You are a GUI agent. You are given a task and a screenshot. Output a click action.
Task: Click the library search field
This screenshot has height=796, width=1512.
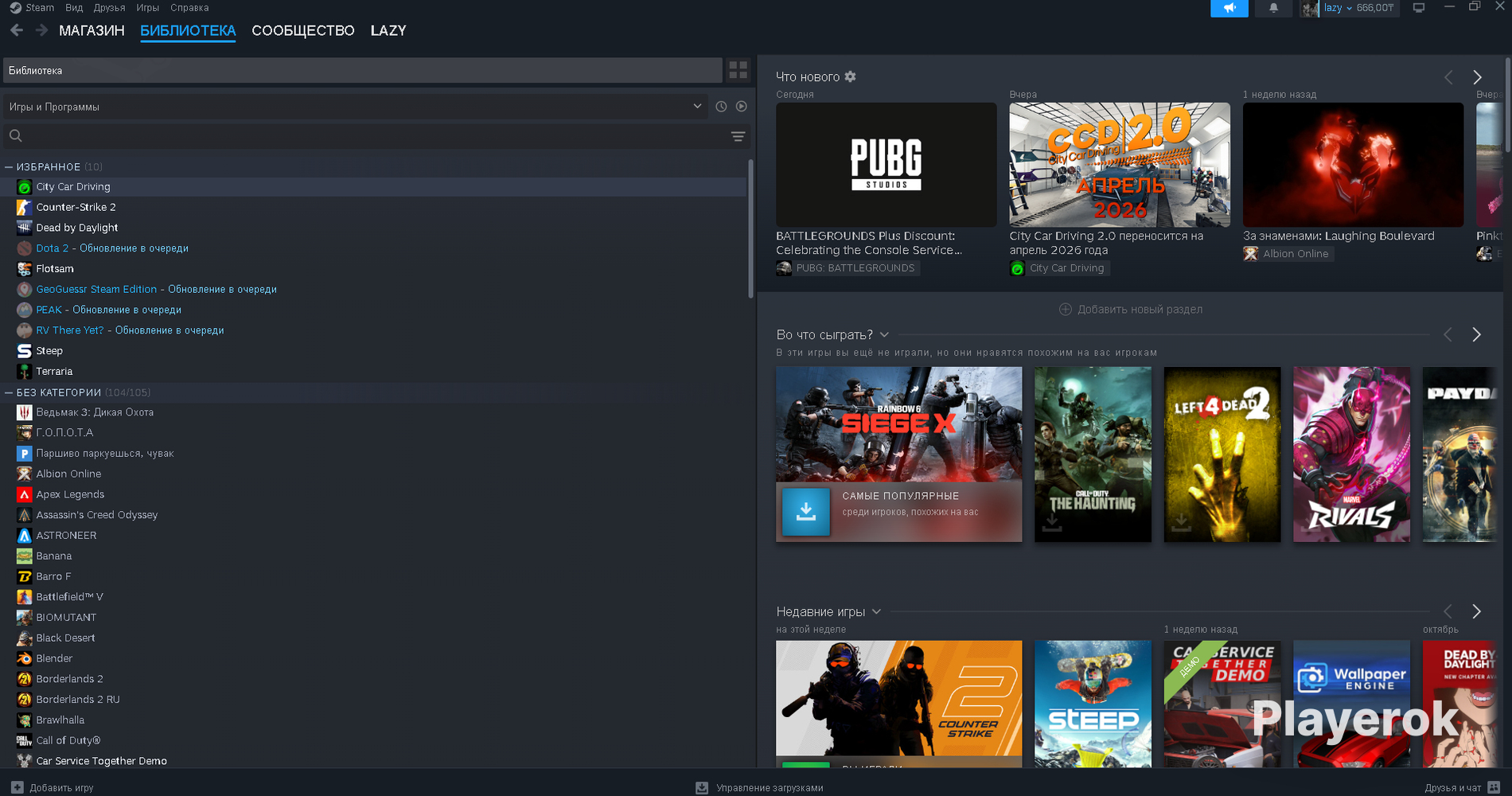[x=366, y=136]
